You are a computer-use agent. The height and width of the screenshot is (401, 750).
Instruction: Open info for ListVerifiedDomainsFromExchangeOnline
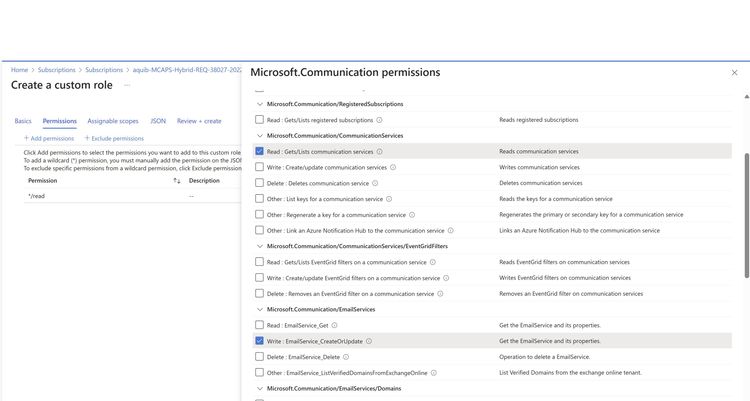(433, 373)
